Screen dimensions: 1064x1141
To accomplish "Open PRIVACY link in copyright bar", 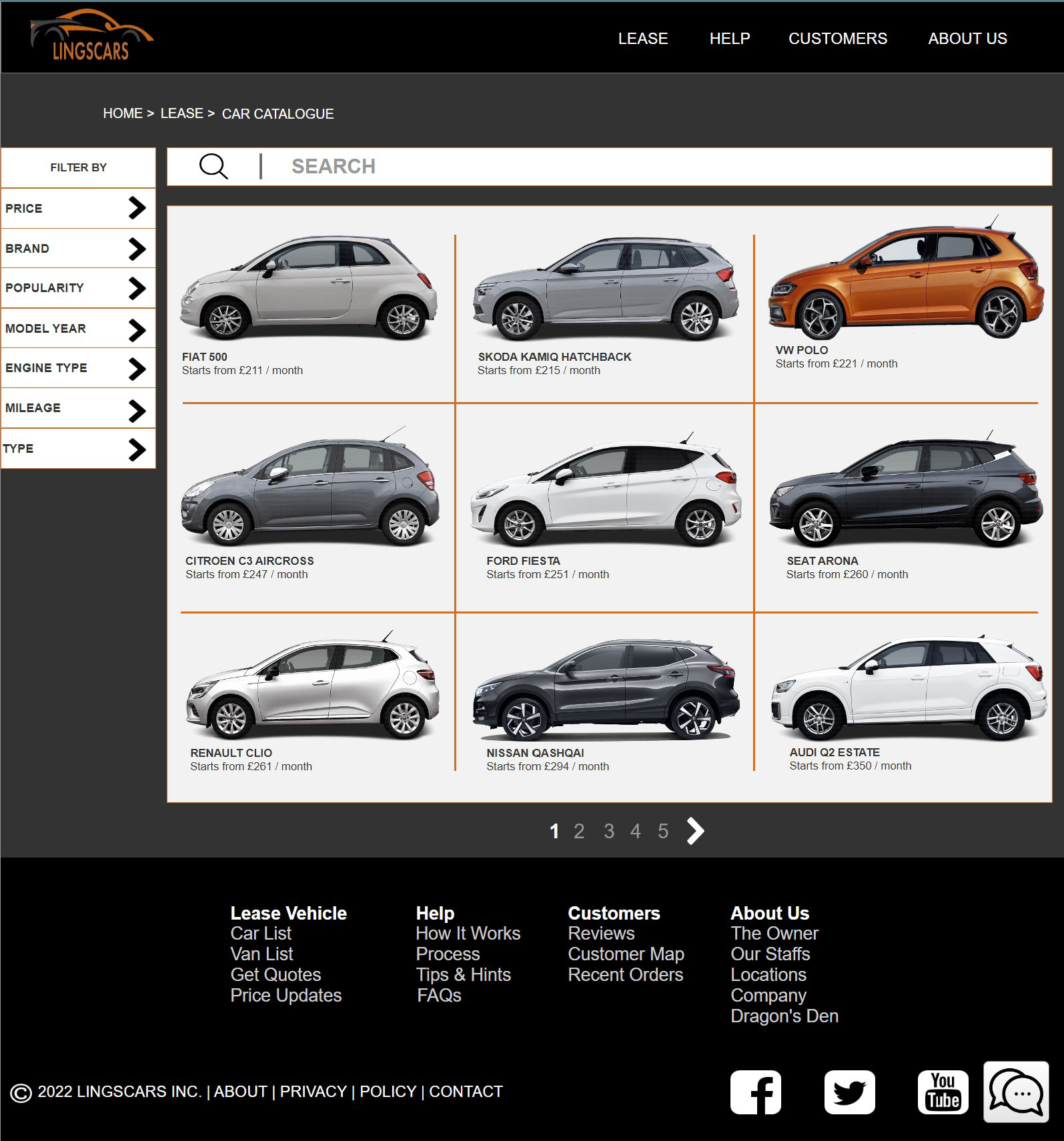I will click(x=313, y=1092).
